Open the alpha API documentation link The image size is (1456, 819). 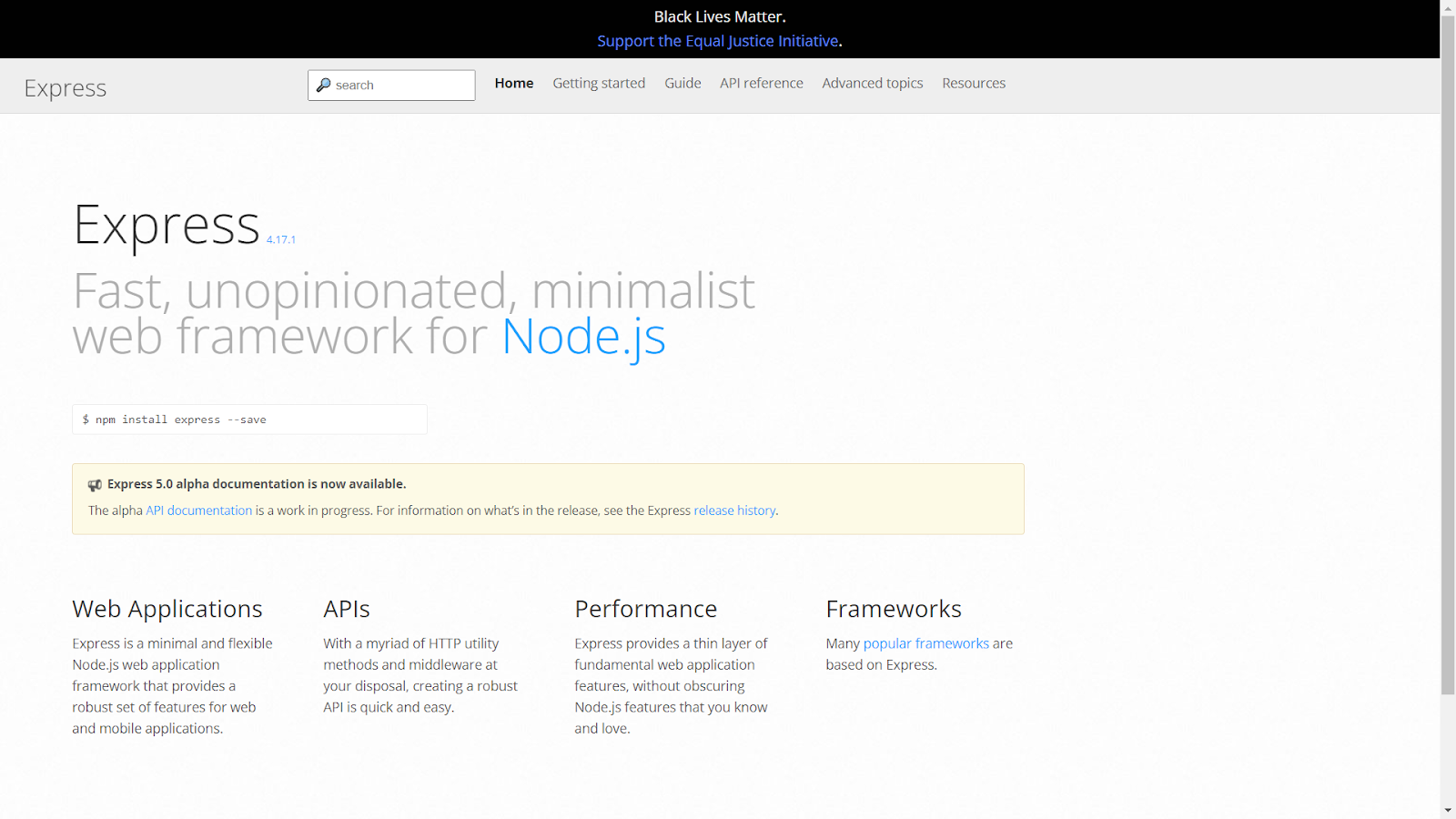[199, 511]
